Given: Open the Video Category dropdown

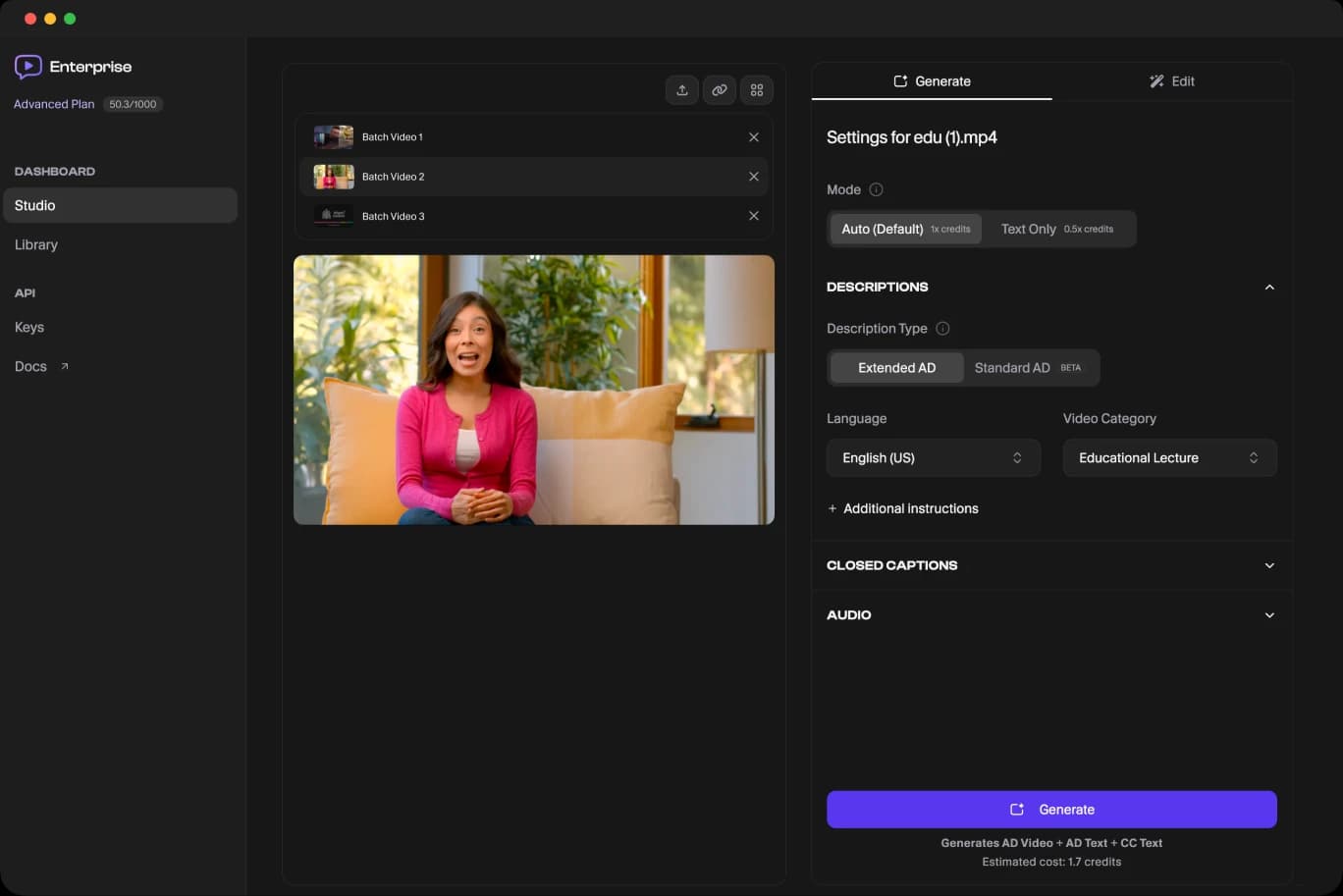Looking at the screenshot, I should tap(1168, 457).
